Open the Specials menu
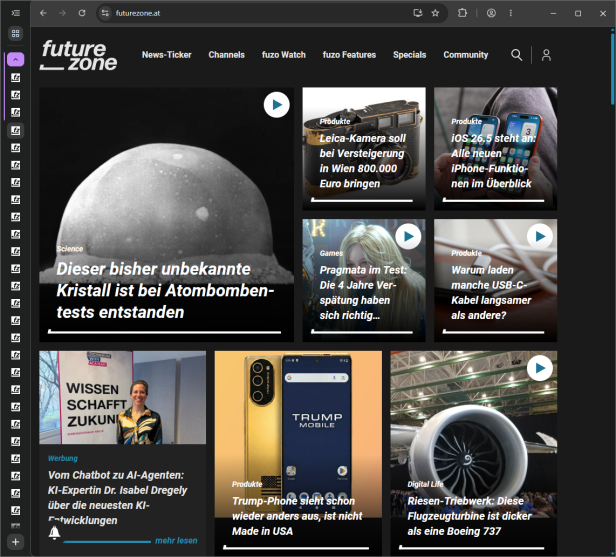Screen dimensions: 616x557 click(410, 55)
